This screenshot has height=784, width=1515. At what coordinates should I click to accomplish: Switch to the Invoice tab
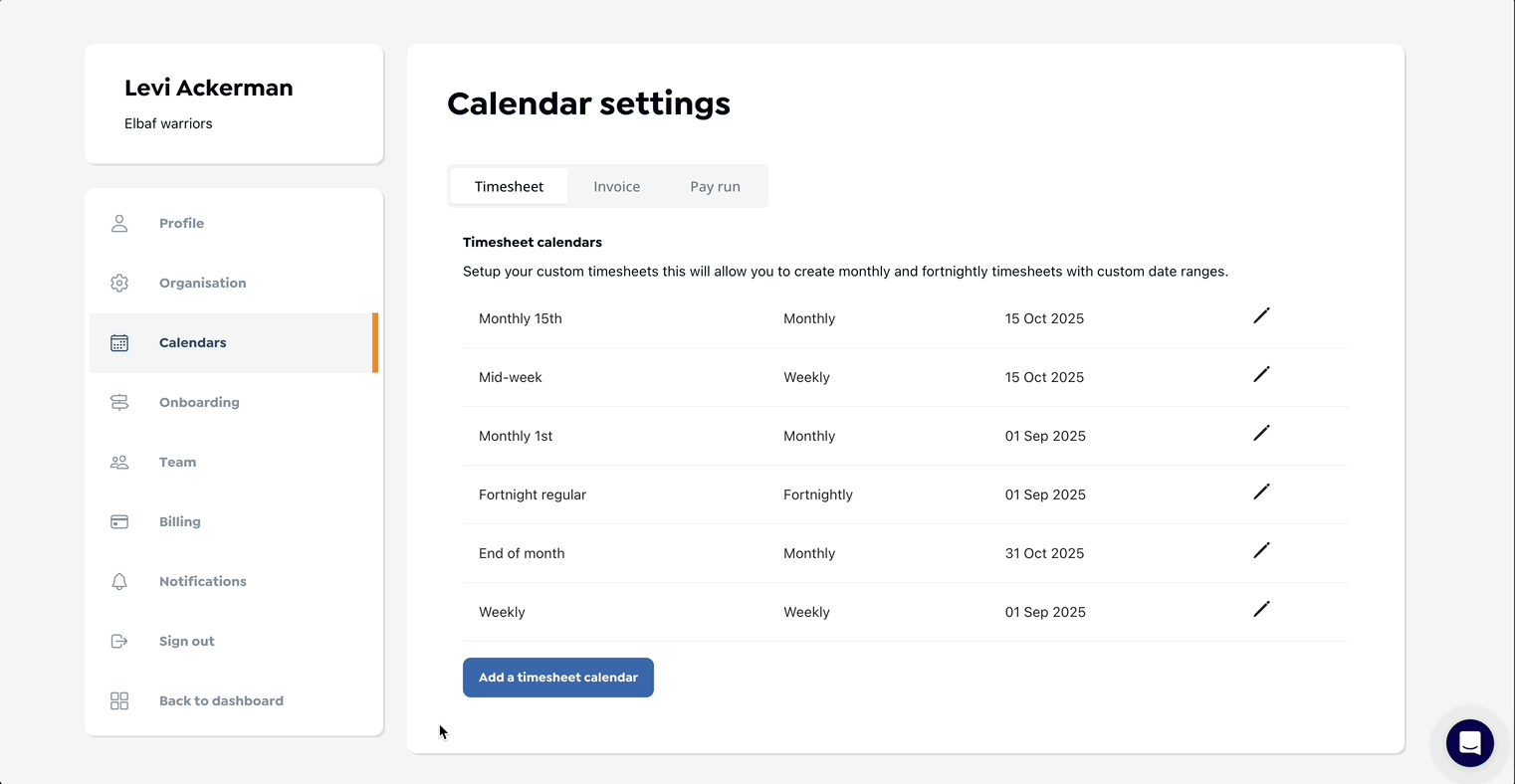pyautogui.click(x=616, y=186)
